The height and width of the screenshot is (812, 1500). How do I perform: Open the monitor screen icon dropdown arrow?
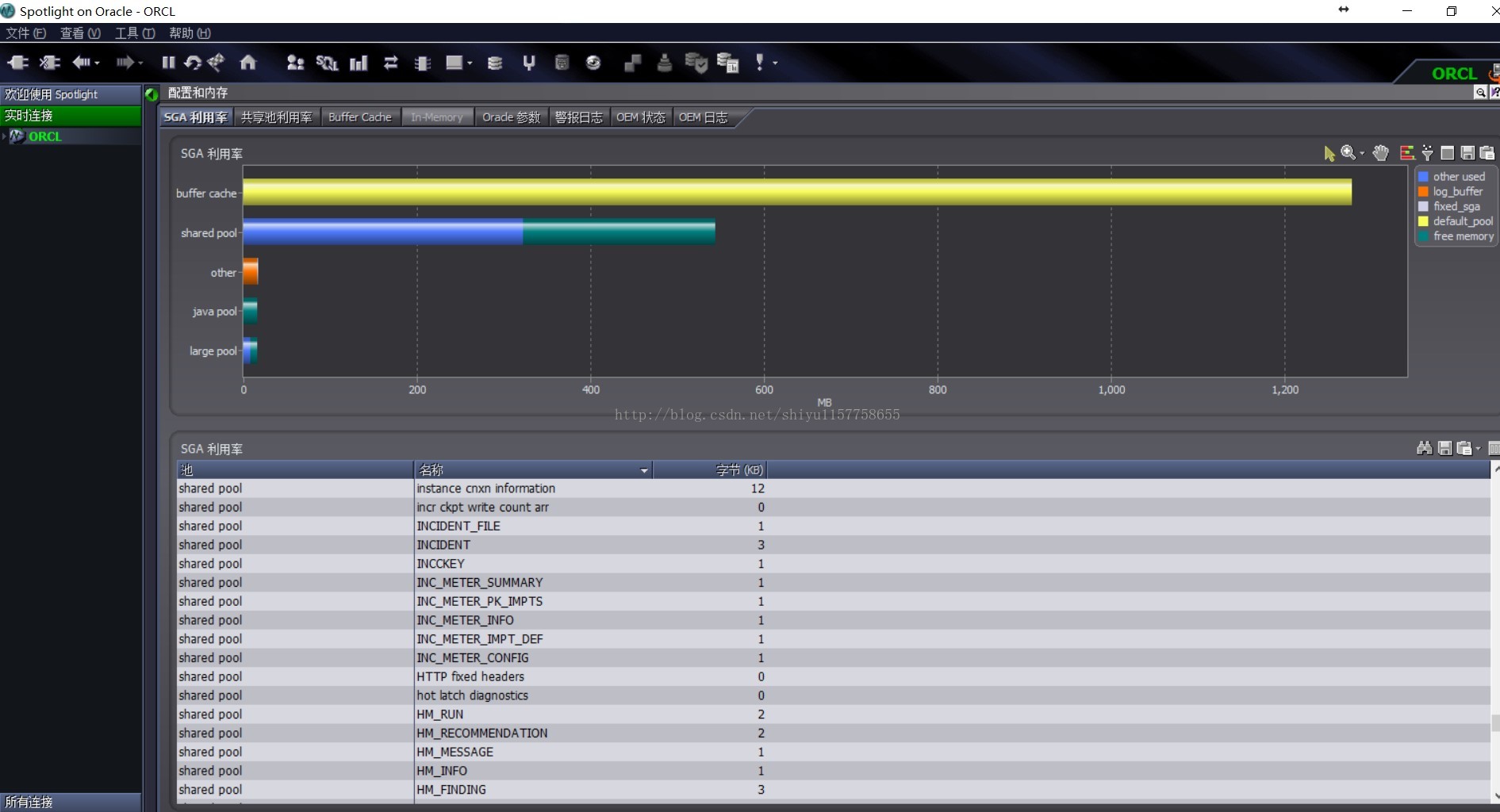coord(470,63)
